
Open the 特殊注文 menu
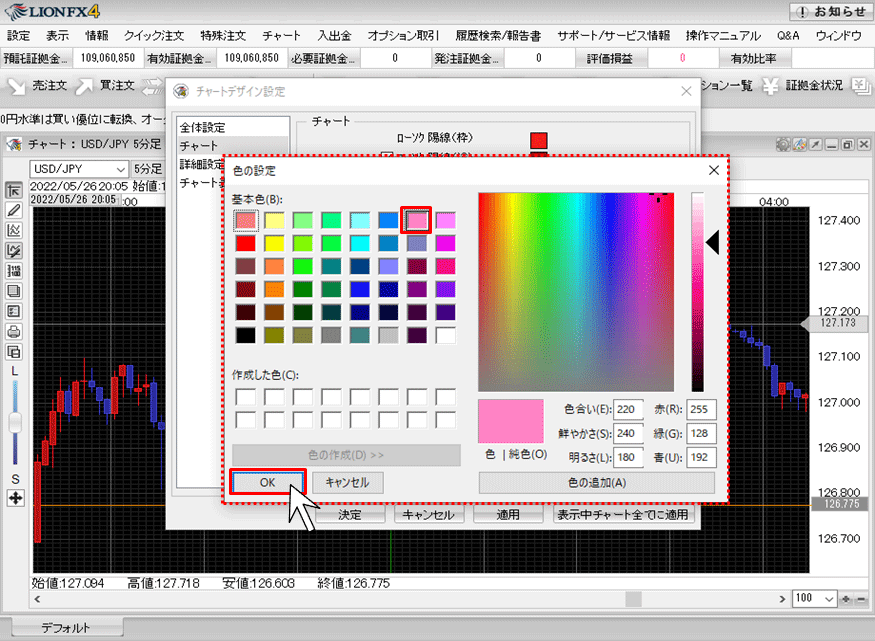coord(223,36)
